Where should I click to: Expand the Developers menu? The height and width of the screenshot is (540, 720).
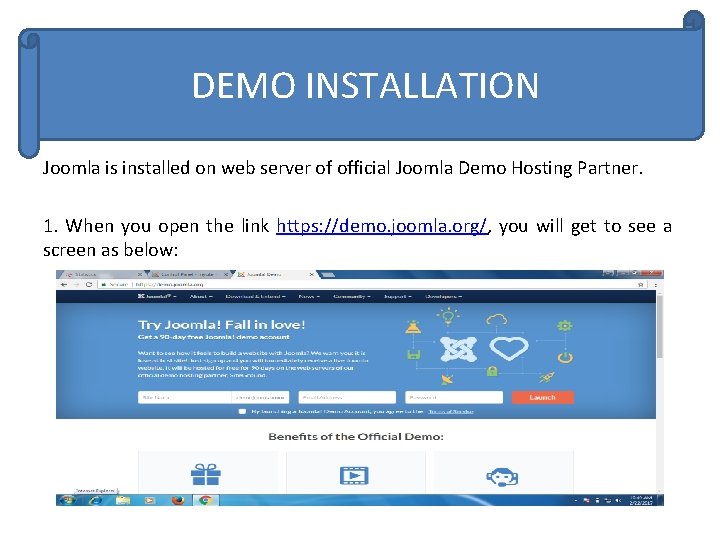click(x=443, y=297)
